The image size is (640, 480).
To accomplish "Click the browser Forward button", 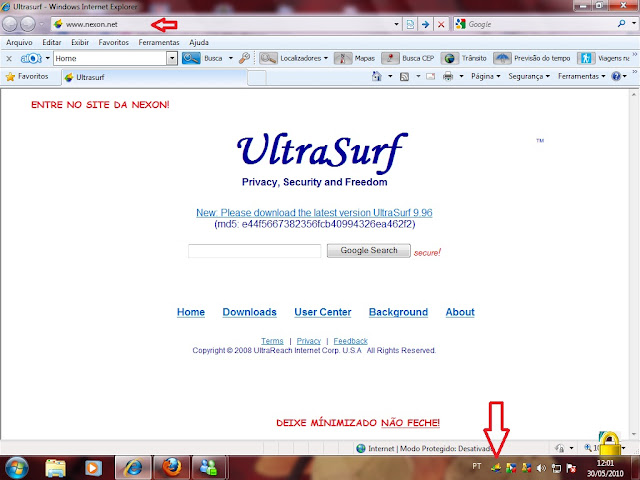I will [x=28, y=24].
